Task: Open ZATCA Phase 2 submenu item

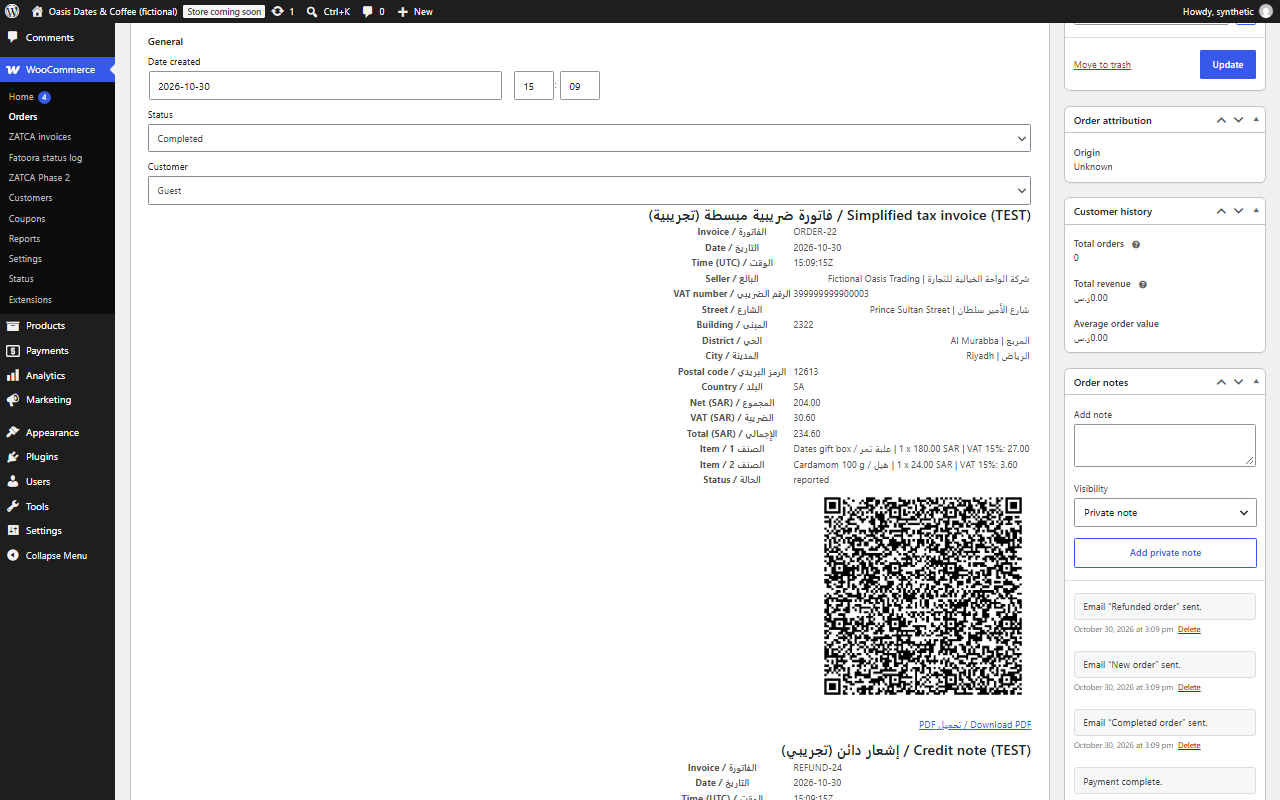Action: 39,178
